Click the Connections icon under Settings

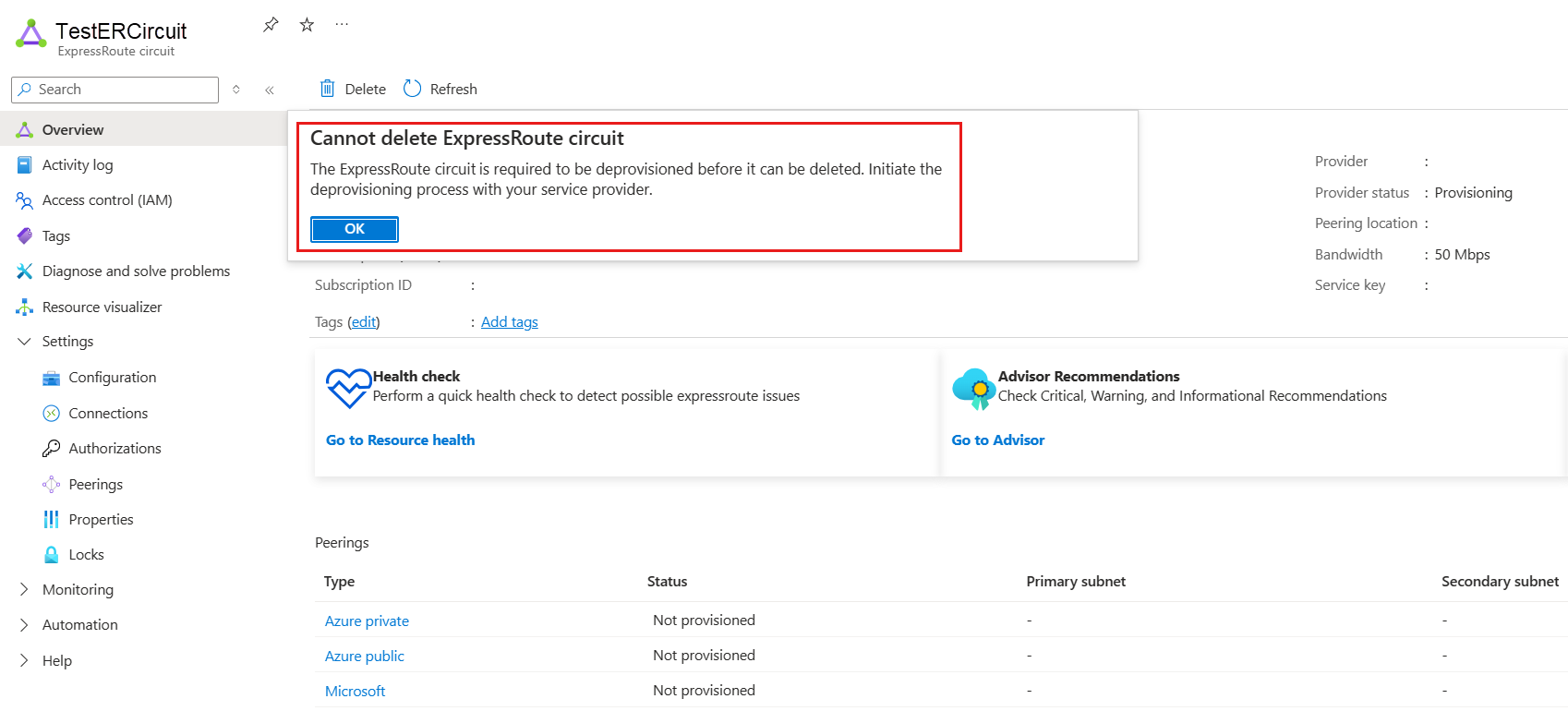[52, 413]
